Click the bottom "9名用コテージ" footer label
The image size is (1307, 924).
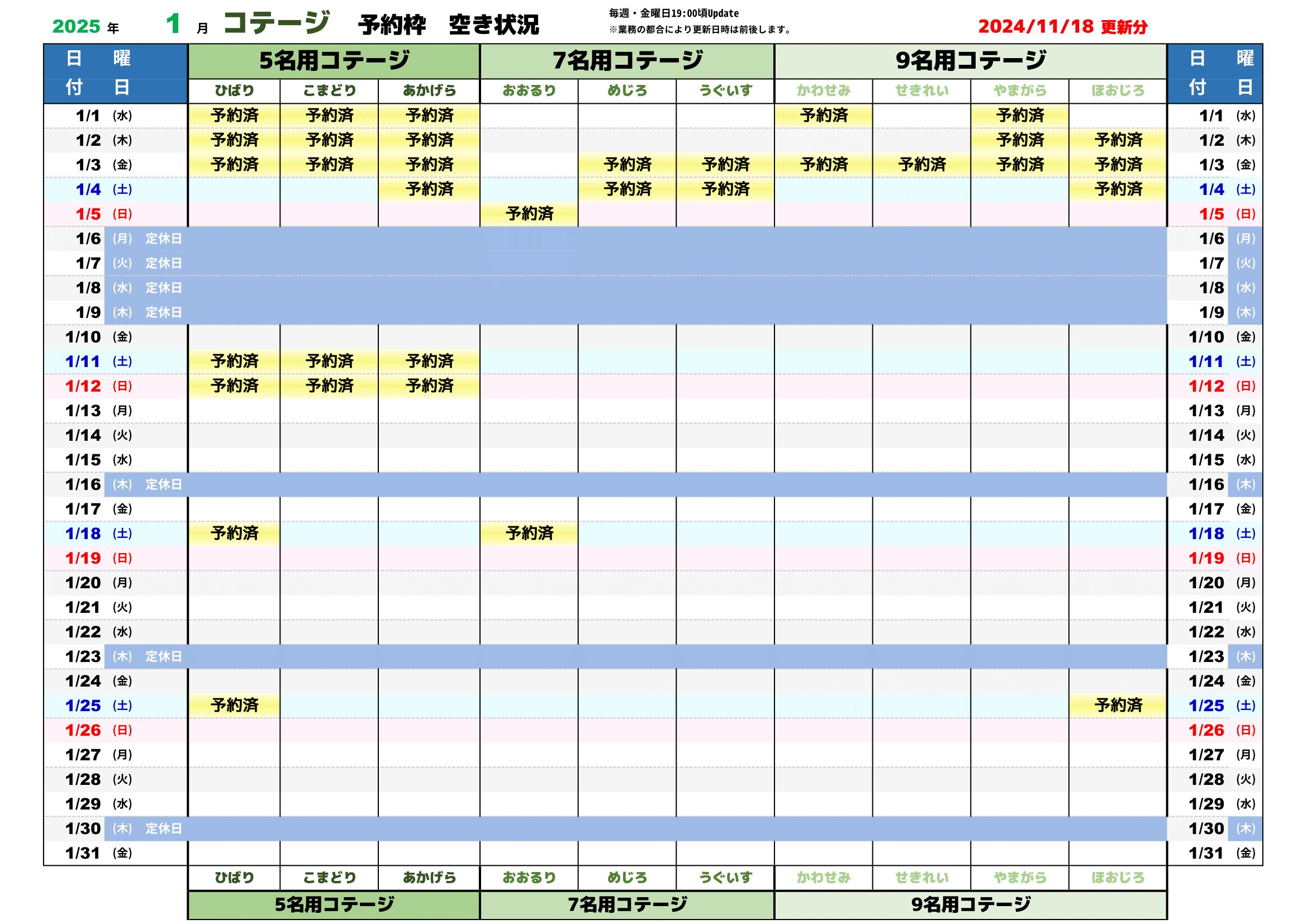tap(971, 904)
